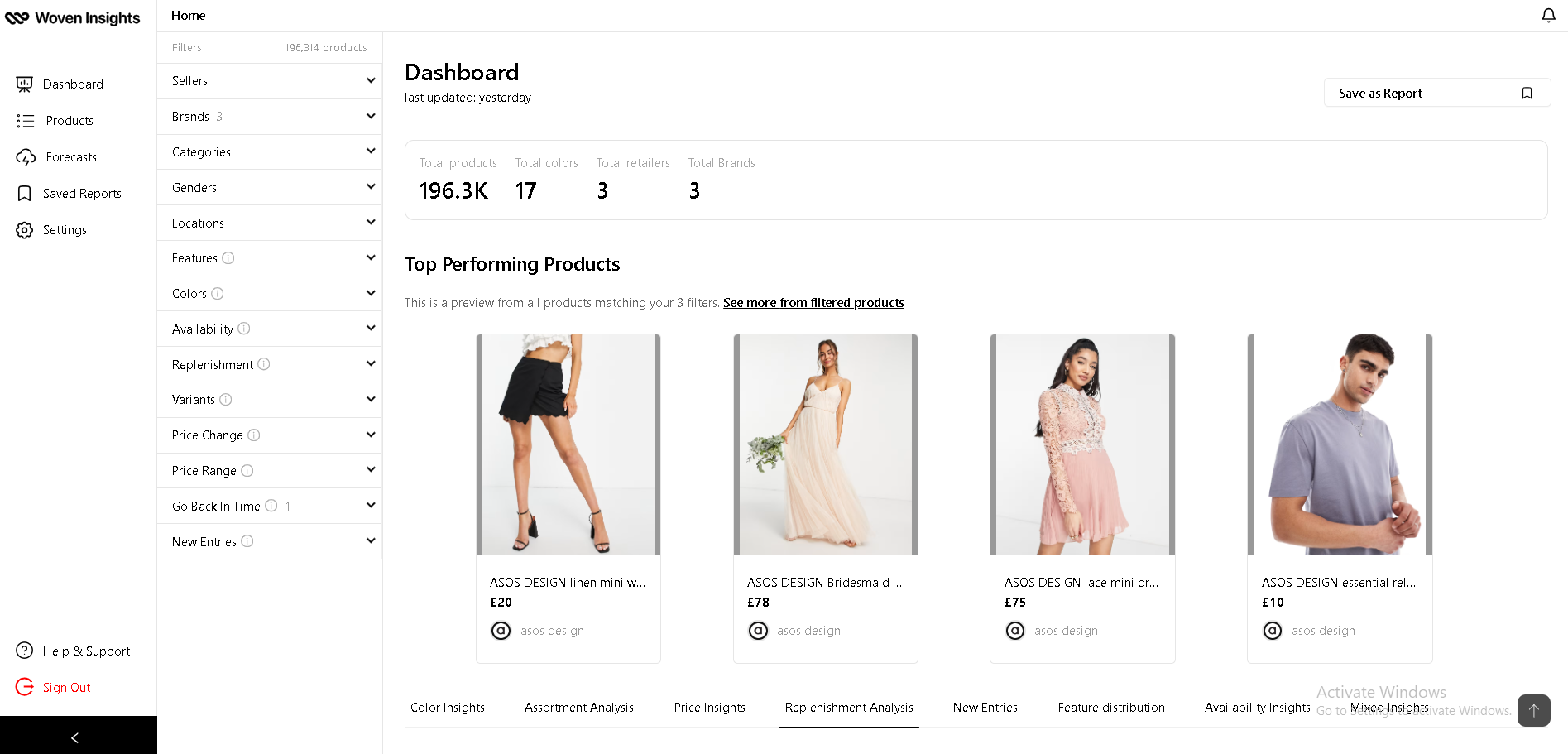
Task: Open Dashboard from the sidebar icon
Action: (25, 84)
